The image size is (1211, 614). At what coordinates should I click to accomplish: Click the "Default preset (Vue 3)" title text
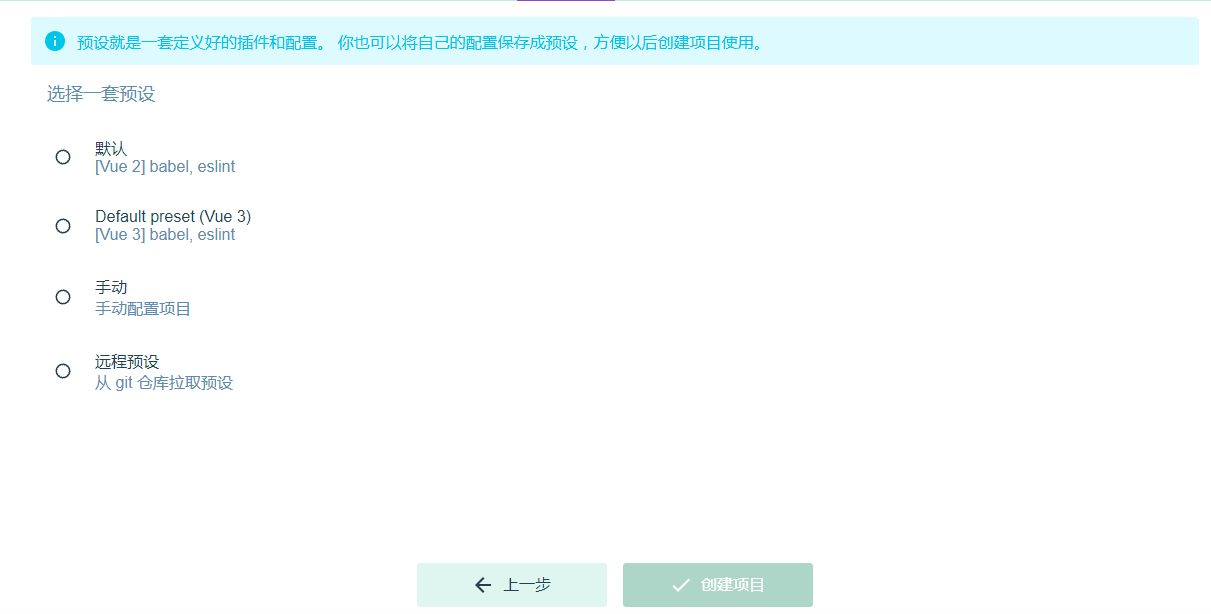tap(173, 216)
